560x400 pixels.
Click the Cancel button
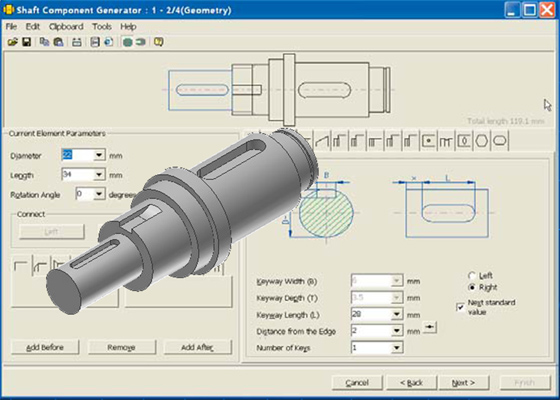[x=357, y=383]
